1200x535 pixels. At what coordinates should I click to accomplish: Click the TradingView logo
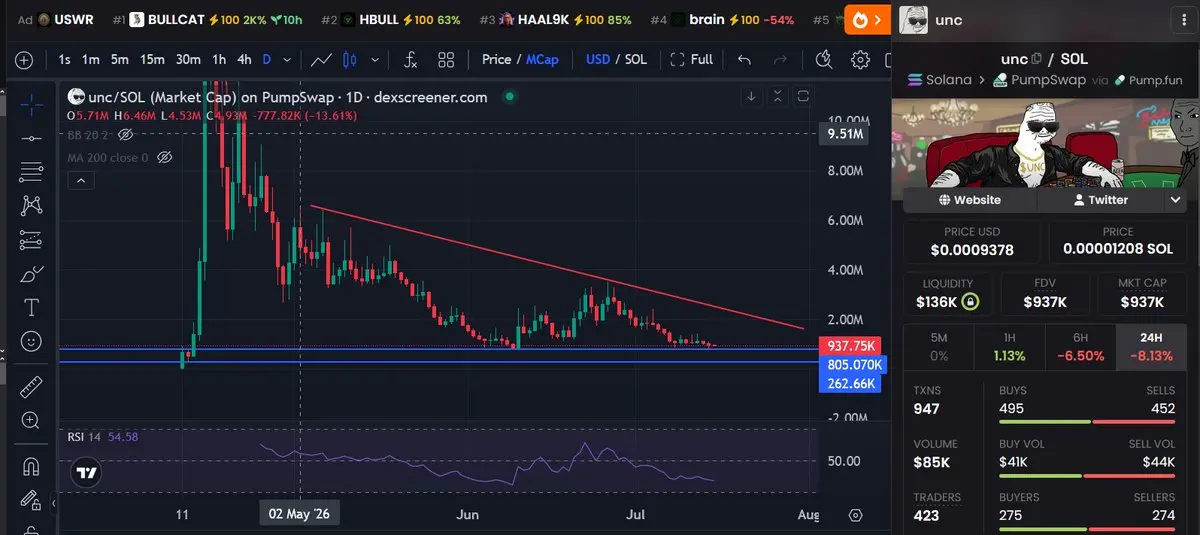point(87,473)
